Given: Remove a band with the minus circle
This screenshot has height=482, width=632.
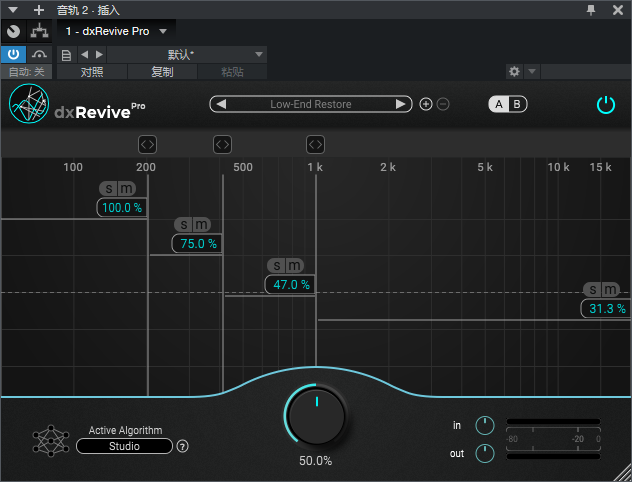Looking at the screenshot, I should [443, 104].
